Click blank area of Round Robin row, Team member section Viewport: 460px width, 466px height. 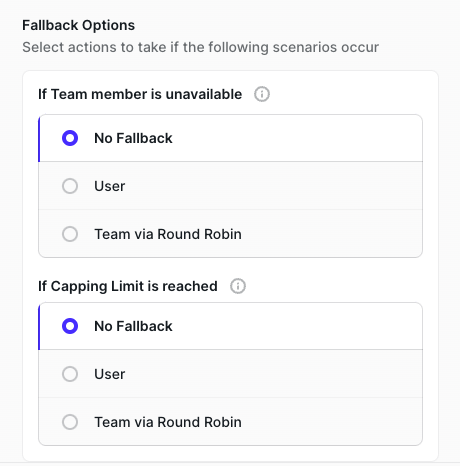coord(330,234)
